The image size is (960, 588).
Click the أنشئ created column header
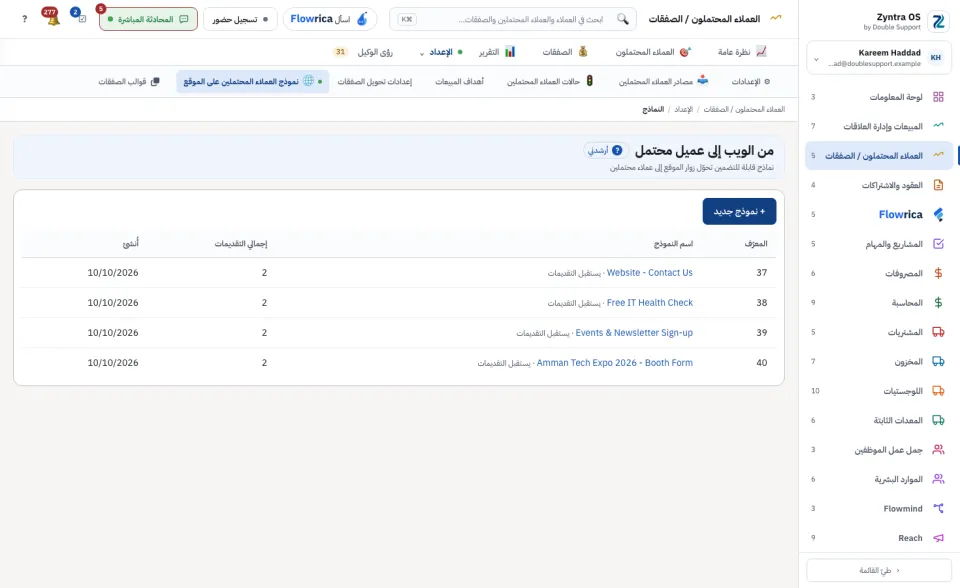130,244
